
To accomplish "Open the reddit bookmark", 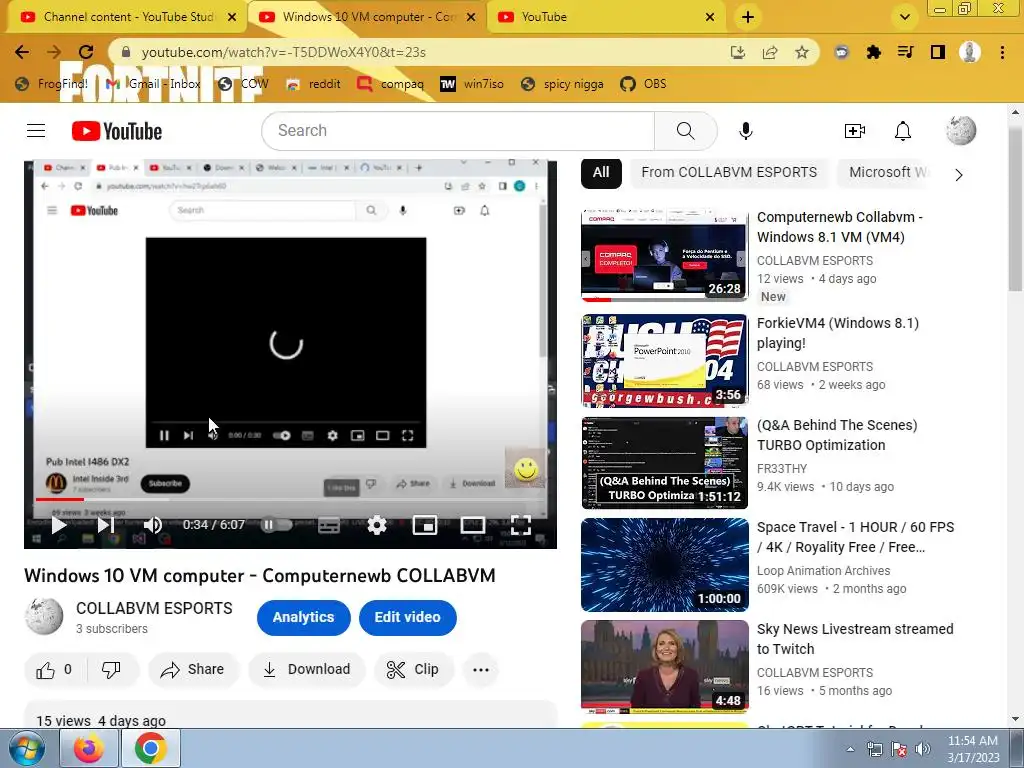I will tap(313, 84).
